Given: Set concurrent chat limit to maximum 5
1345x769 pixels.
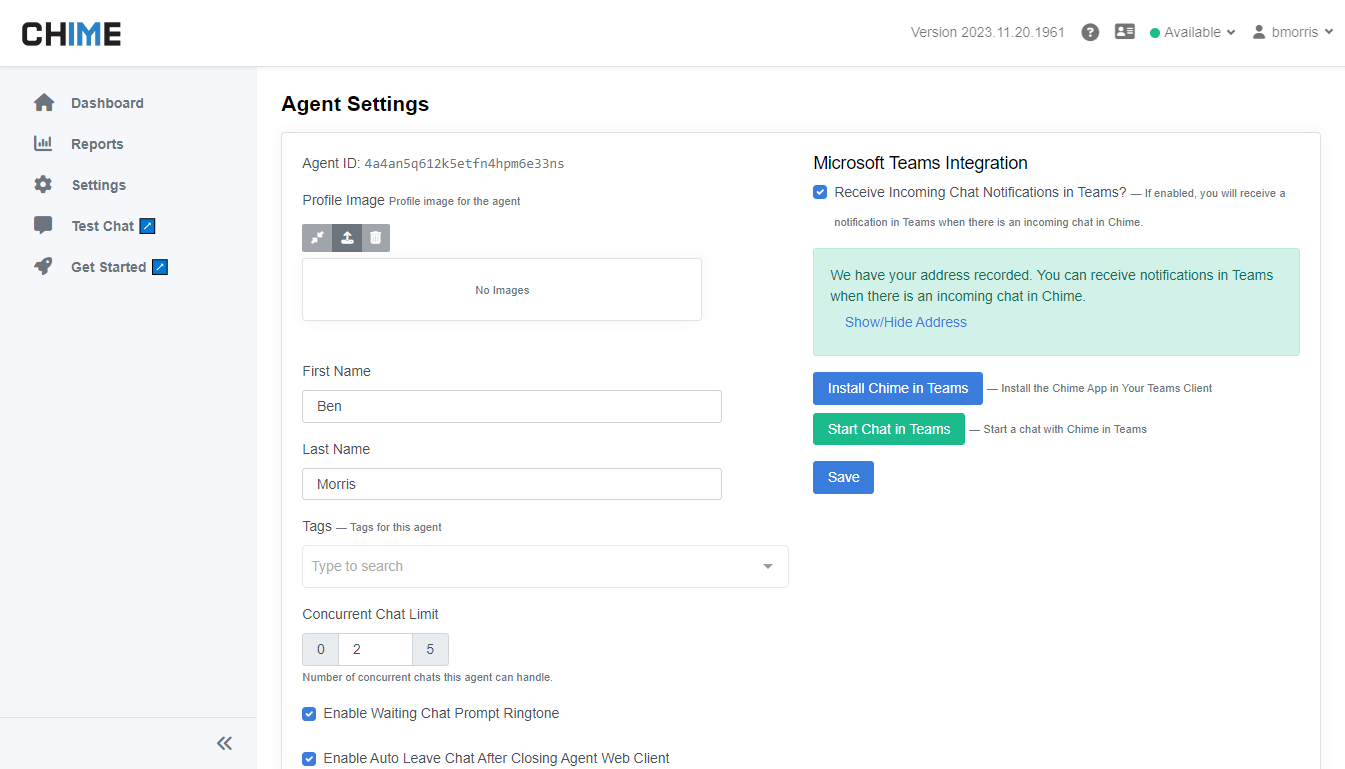Looking at the screenshot, I should click(430, 649).
